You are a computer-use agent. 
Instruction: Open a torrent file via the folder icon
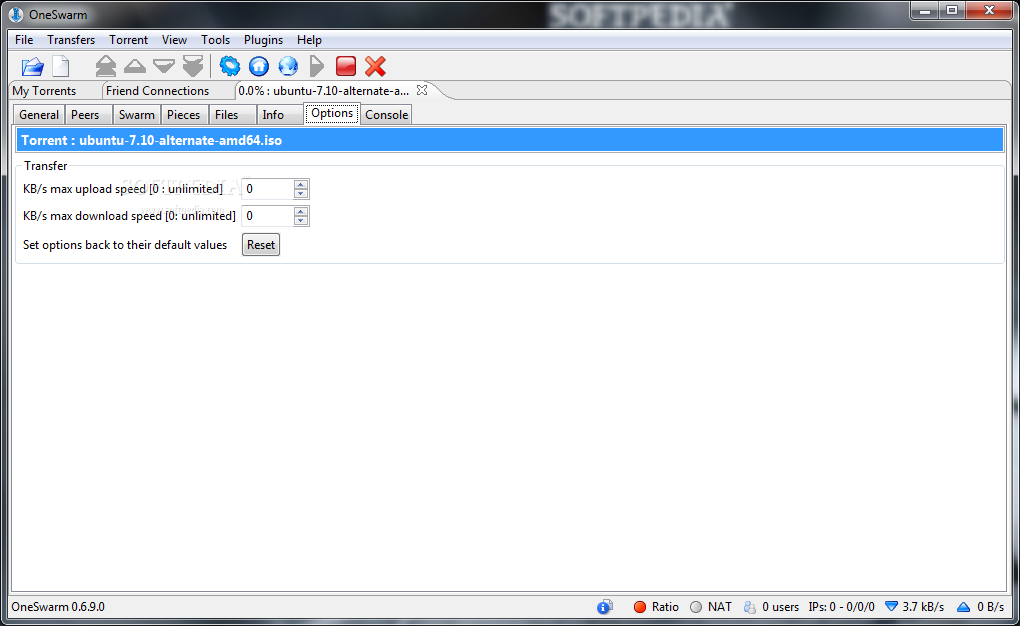click(x=32, y=66)
